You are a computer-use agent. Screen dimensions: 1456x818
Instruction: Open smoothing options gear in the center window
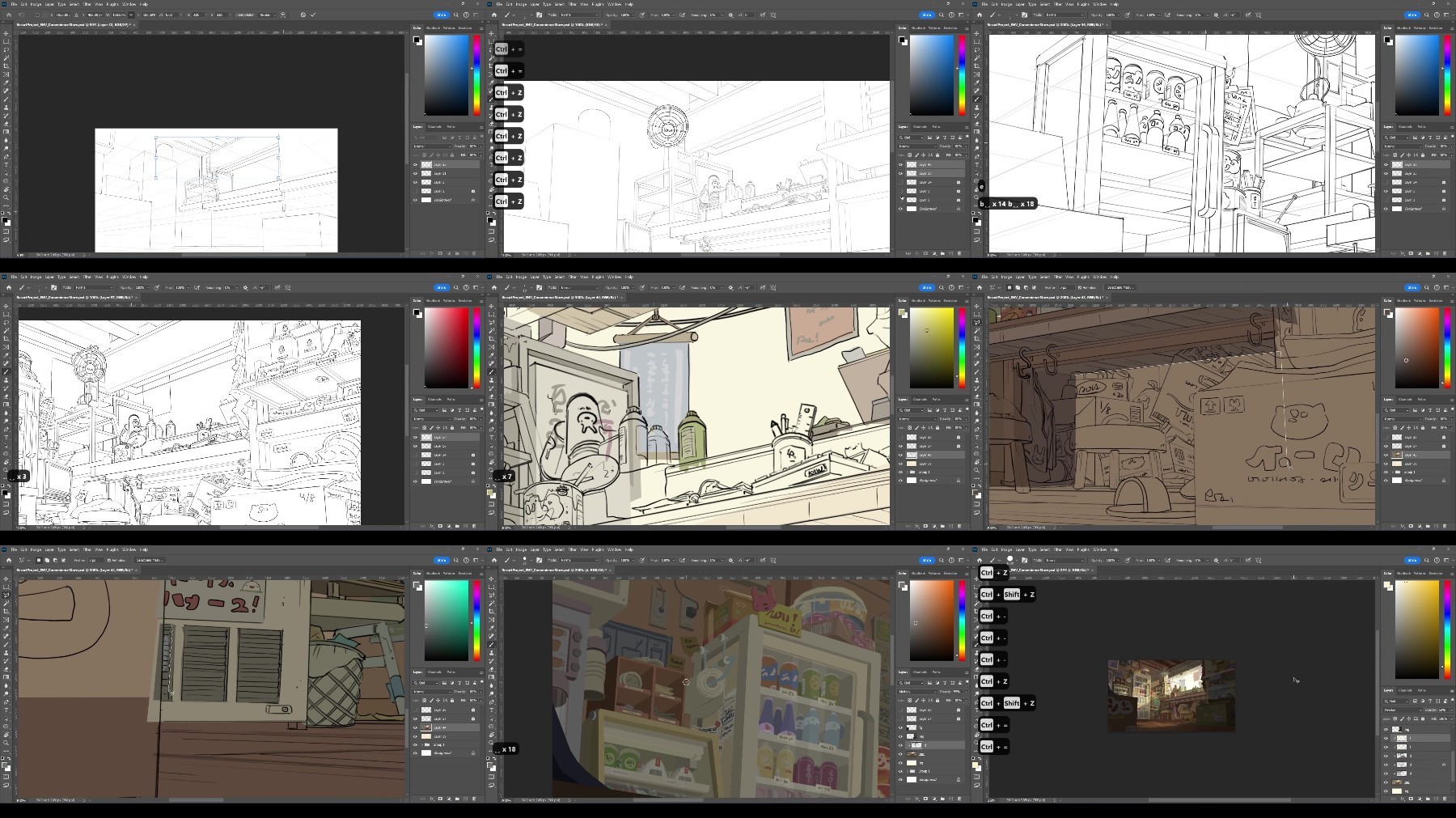click(731, 287)
